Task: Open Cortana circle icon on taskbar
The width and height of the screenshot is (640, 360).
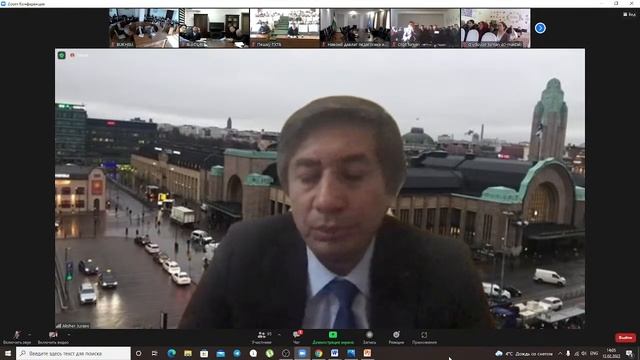Action: tap(138, 353)
